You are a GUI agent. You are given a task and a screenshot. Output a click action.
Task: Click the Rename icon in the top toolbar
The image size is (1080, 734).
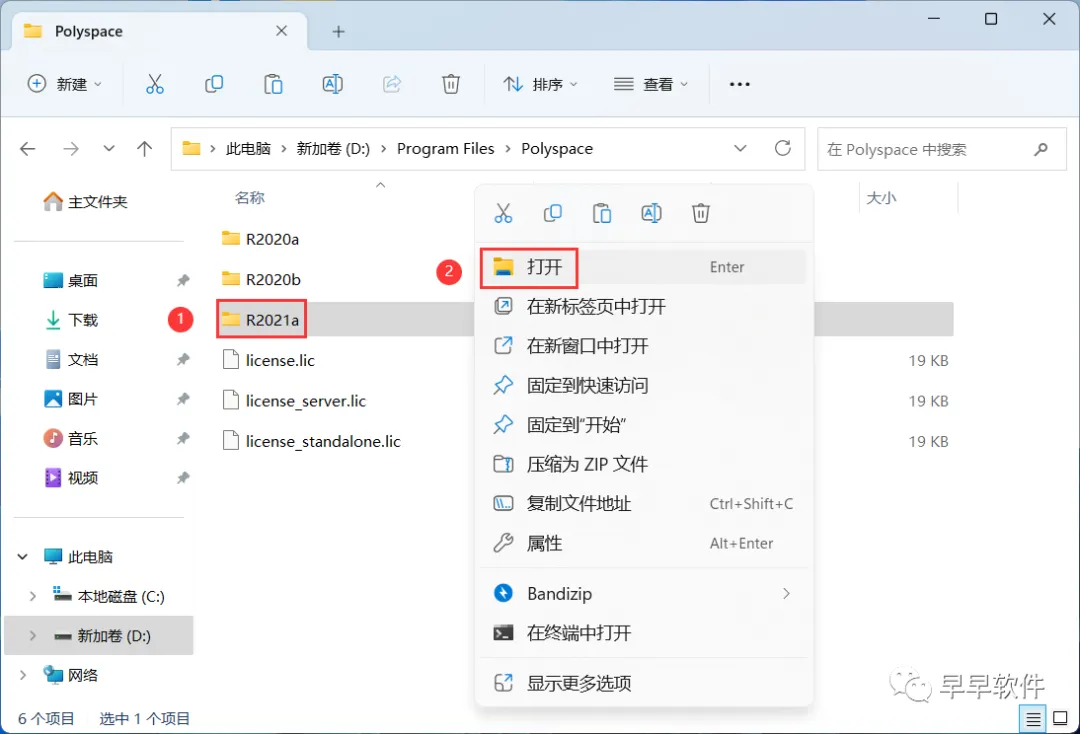pos(333,84)
